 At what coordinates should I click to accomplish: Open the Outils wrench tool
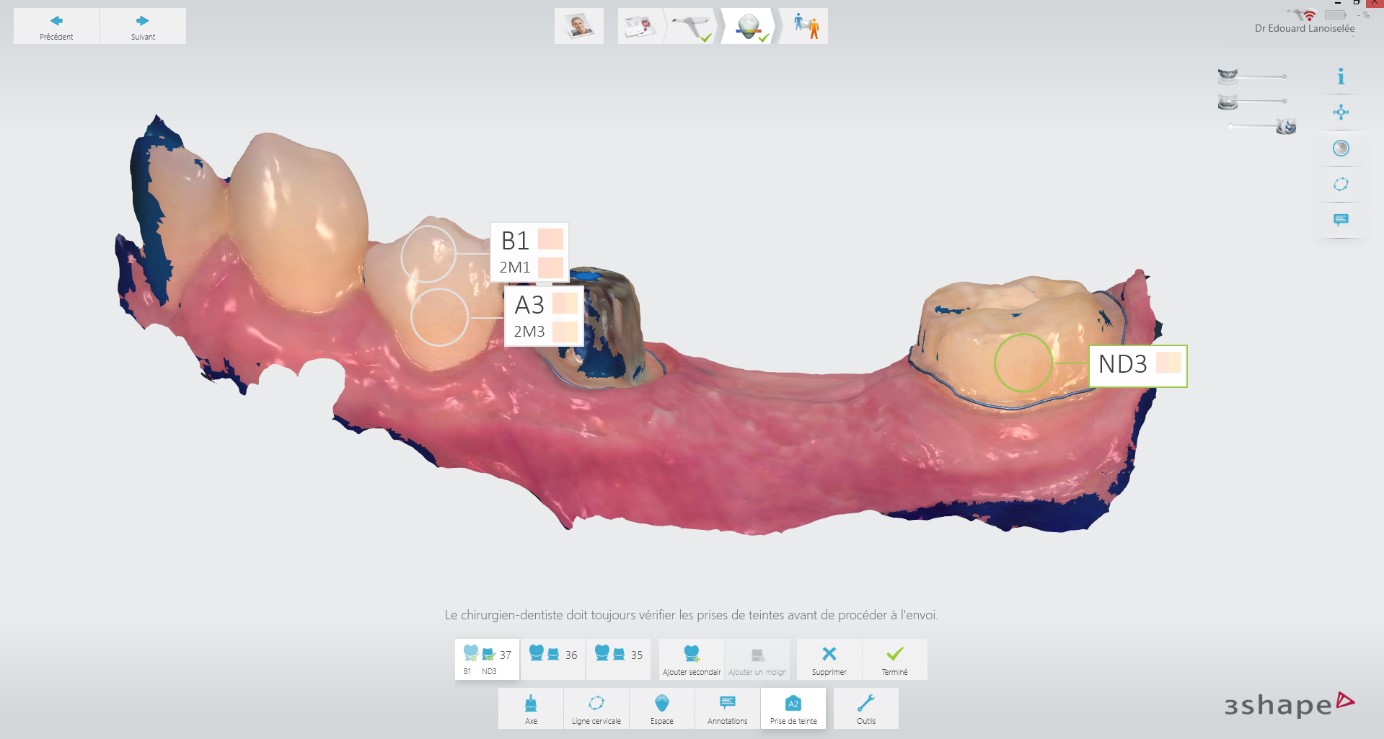pos(866,708)
